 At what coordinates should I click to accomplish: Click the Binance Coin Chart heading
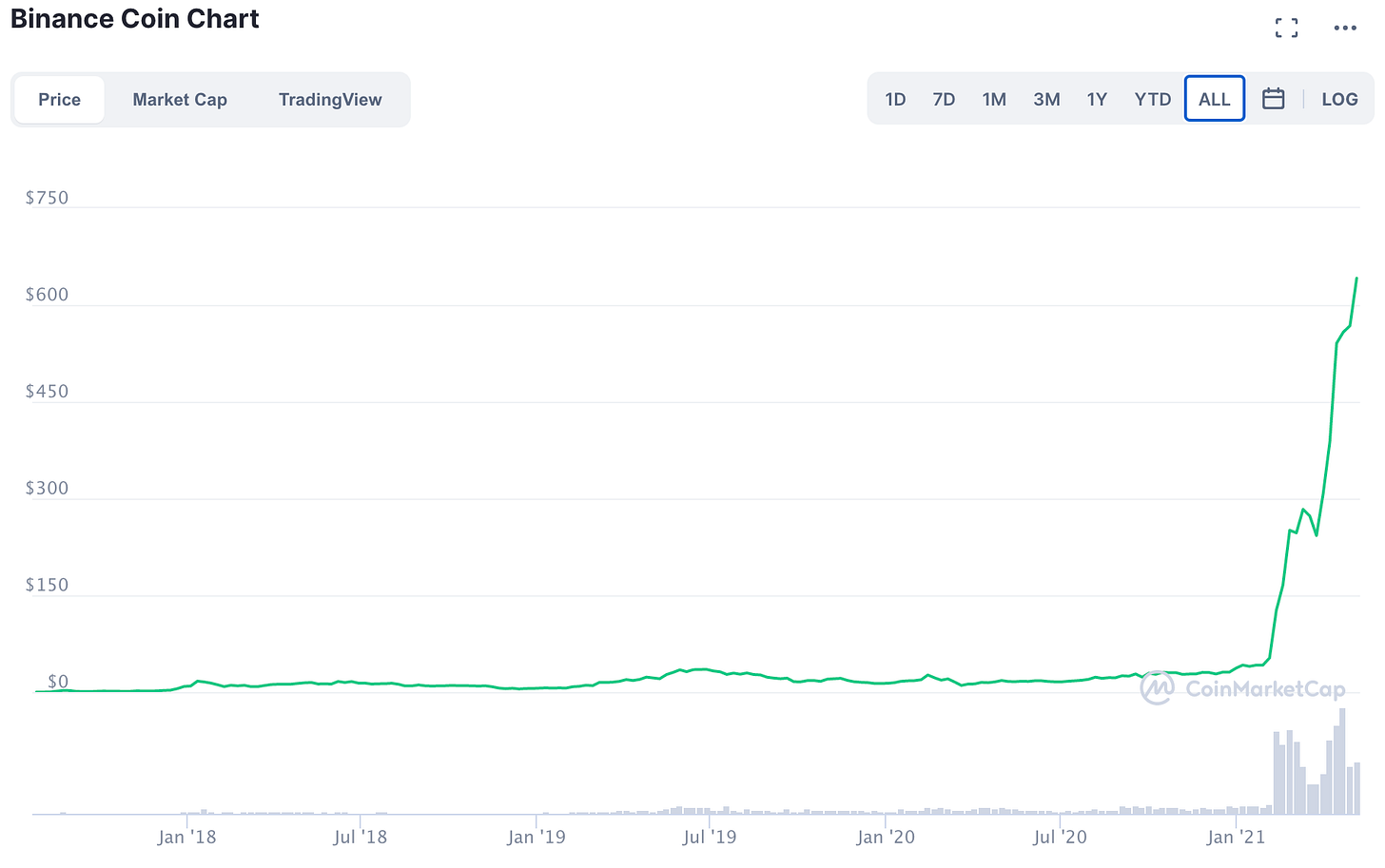coord(135,19)
